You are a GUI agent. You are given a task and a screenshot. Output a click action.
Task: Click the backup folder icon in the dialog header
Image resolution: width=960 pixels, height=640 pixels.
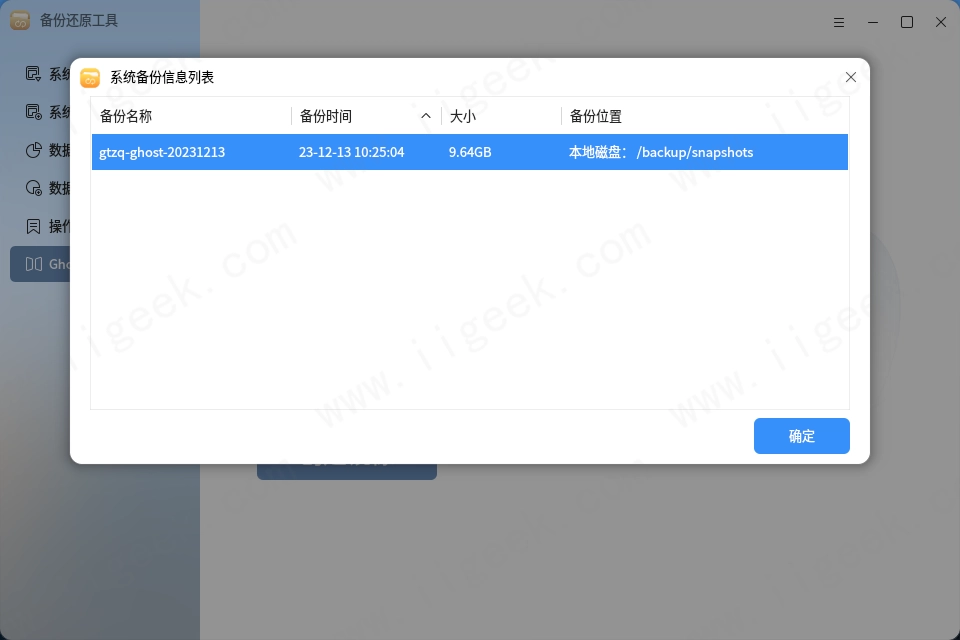[90, 77]
